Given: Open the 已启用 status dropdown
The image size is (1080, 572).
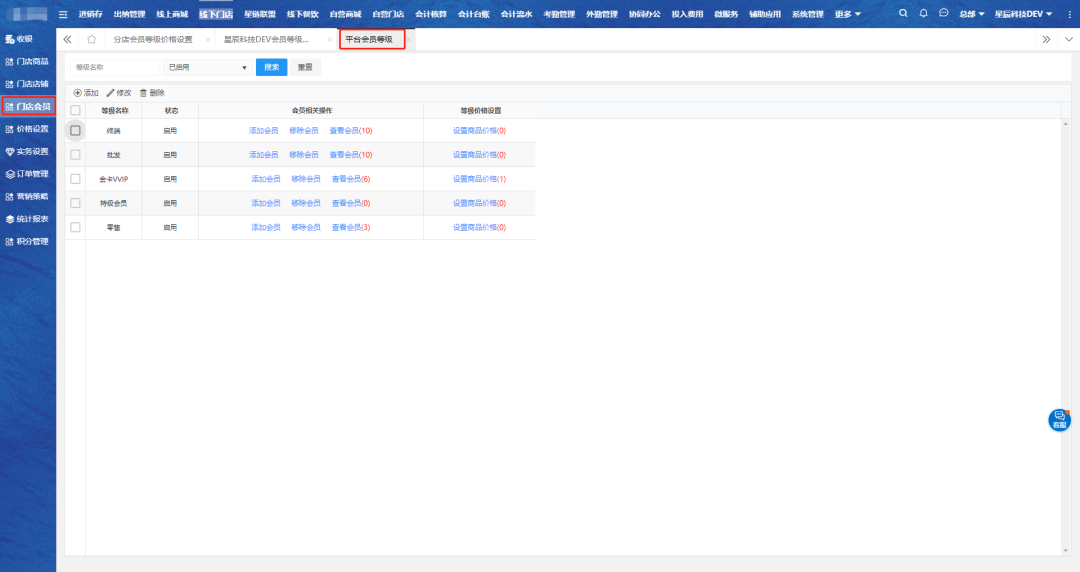Looking at the screenshot, I should coord(208,67).
